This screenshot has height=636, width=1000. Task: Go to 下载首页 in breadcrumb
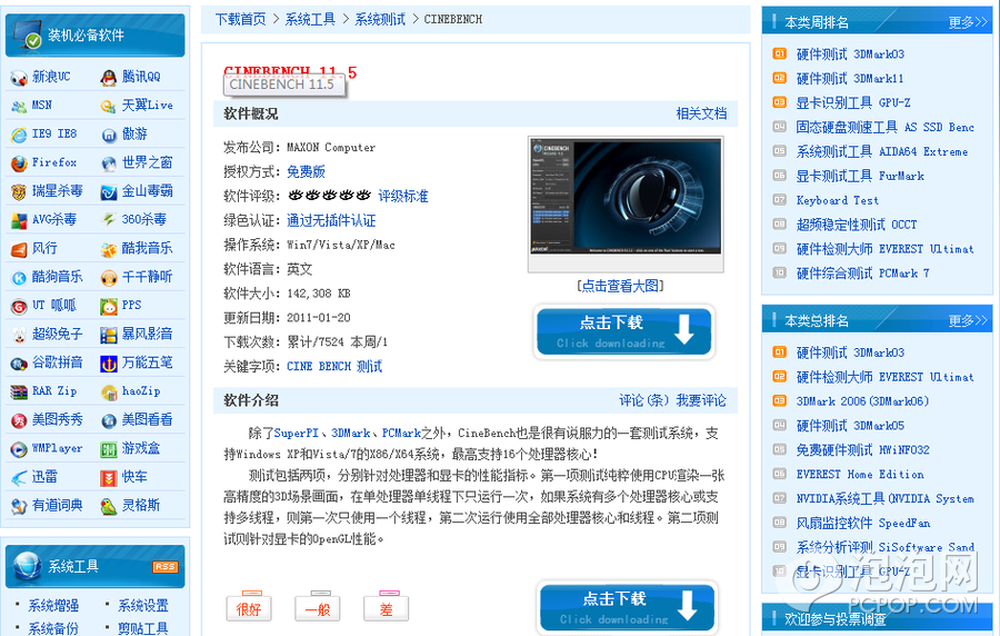pyautogui.click(x=240, y=19)
